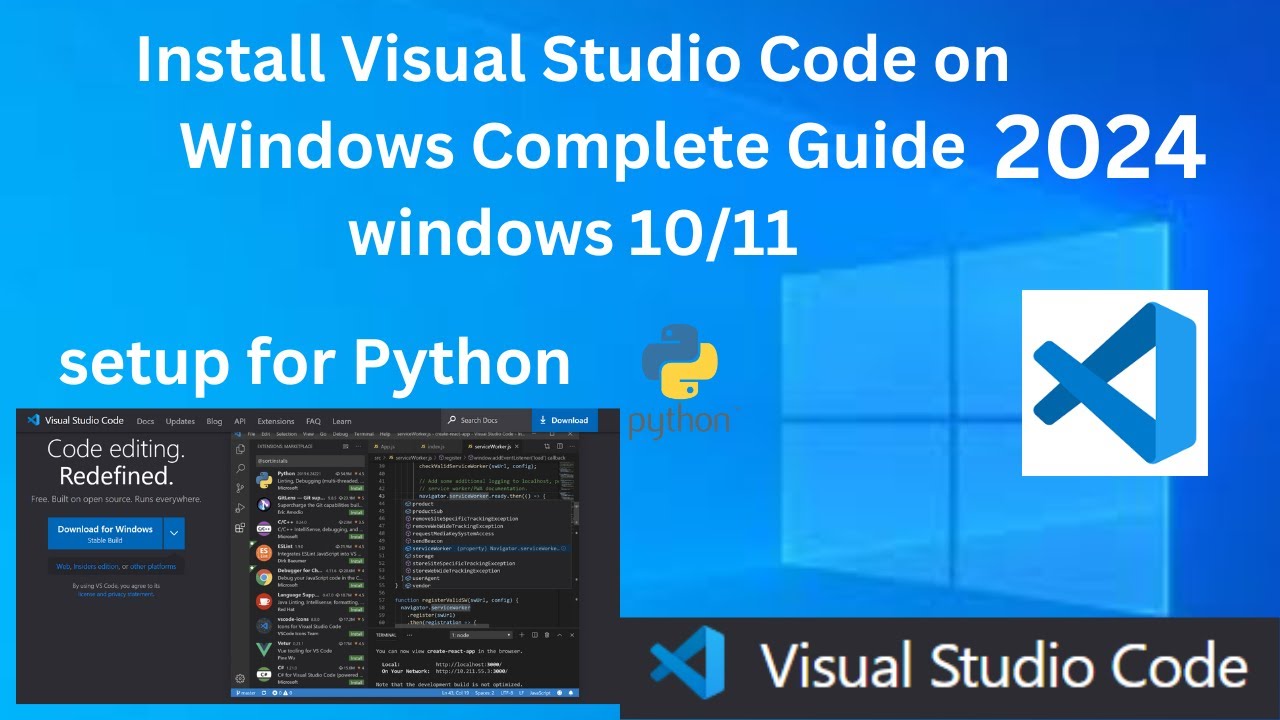The image size is (1280, 720).
Task: Click the large Visual Studio Code logo tile
Action: (1115, 383)
